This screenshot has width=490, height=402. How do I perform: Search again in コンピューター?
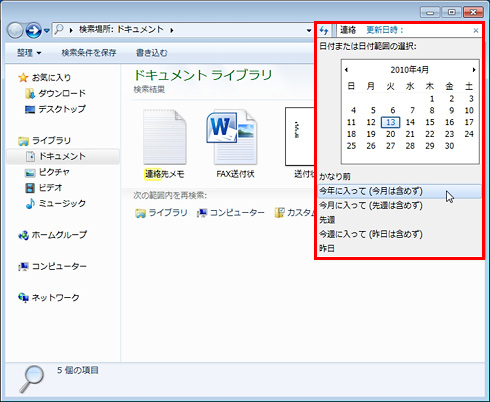[x=231, y=213]
